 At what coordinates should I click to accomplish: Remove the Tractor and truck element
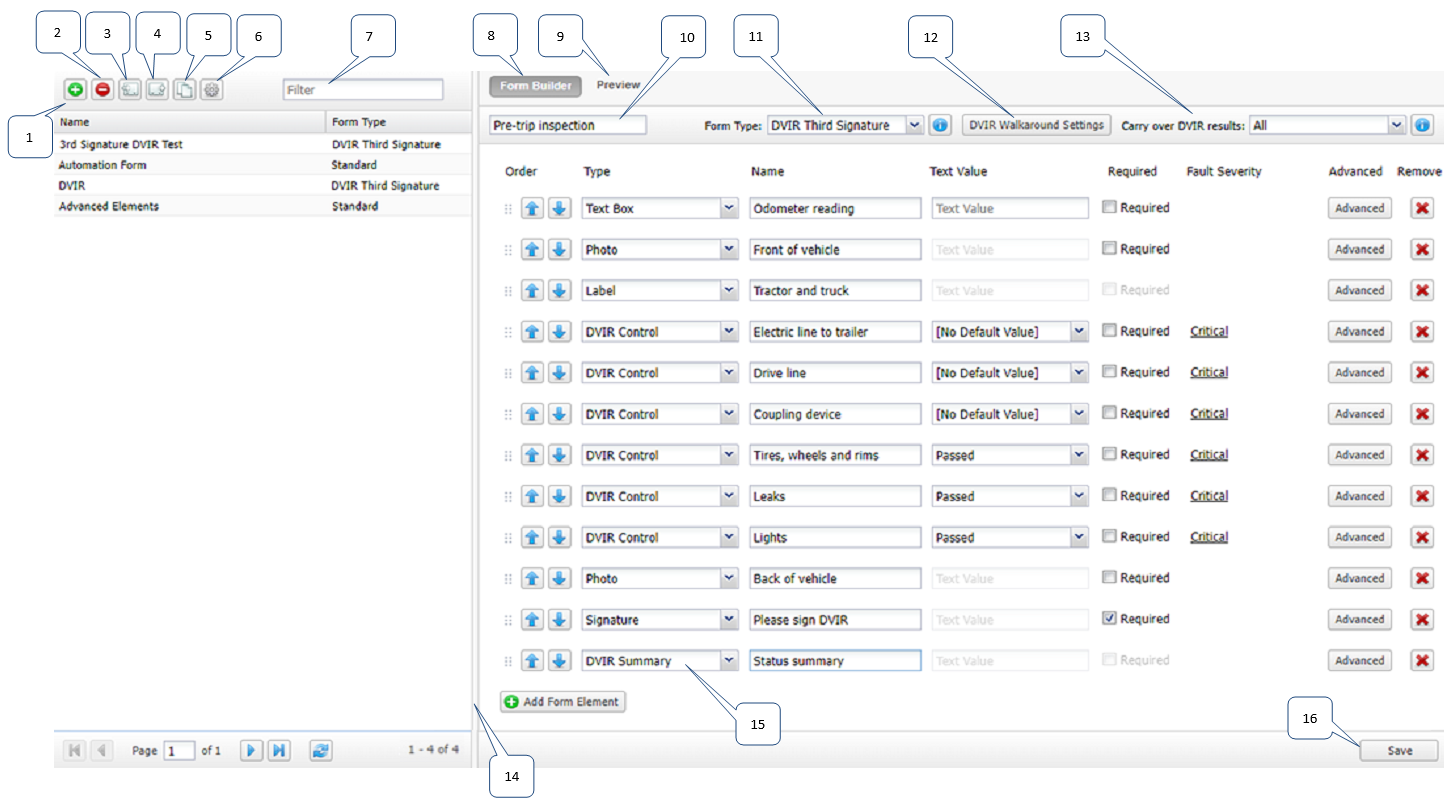[x=1422, y=290]
